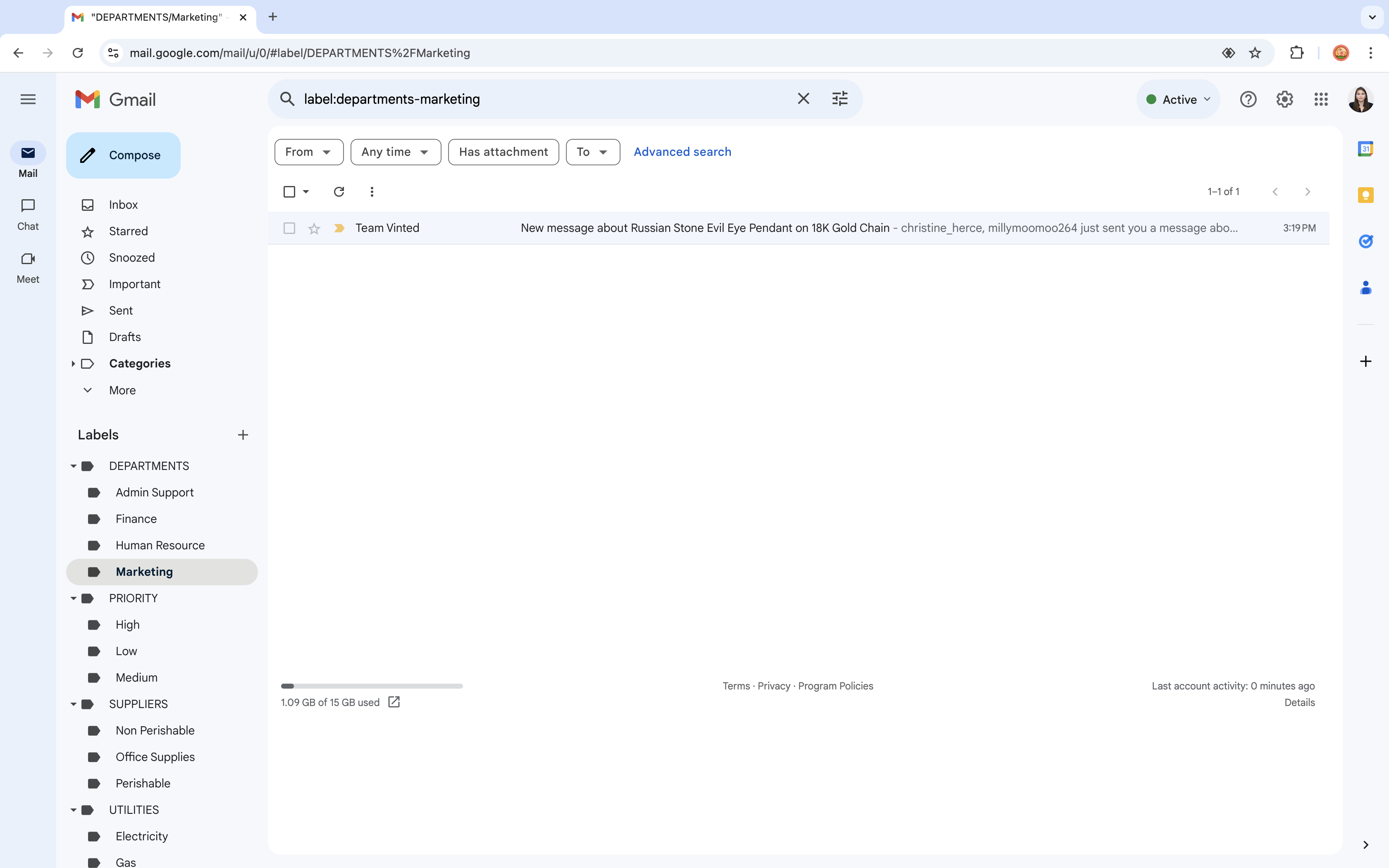The height and width of the screenshot is (868, 1389).
Task: Open Google Keep in side panel
Action: point(1365,195)
